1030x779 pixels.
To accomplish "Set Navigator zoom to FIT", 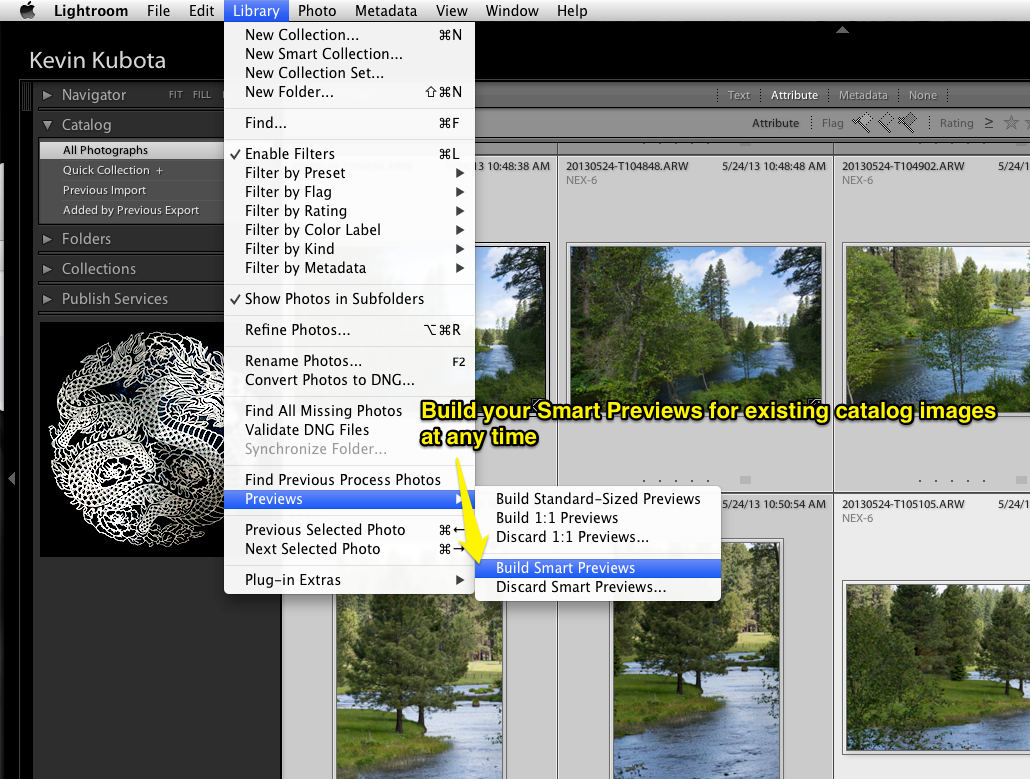I will point(175,95).
